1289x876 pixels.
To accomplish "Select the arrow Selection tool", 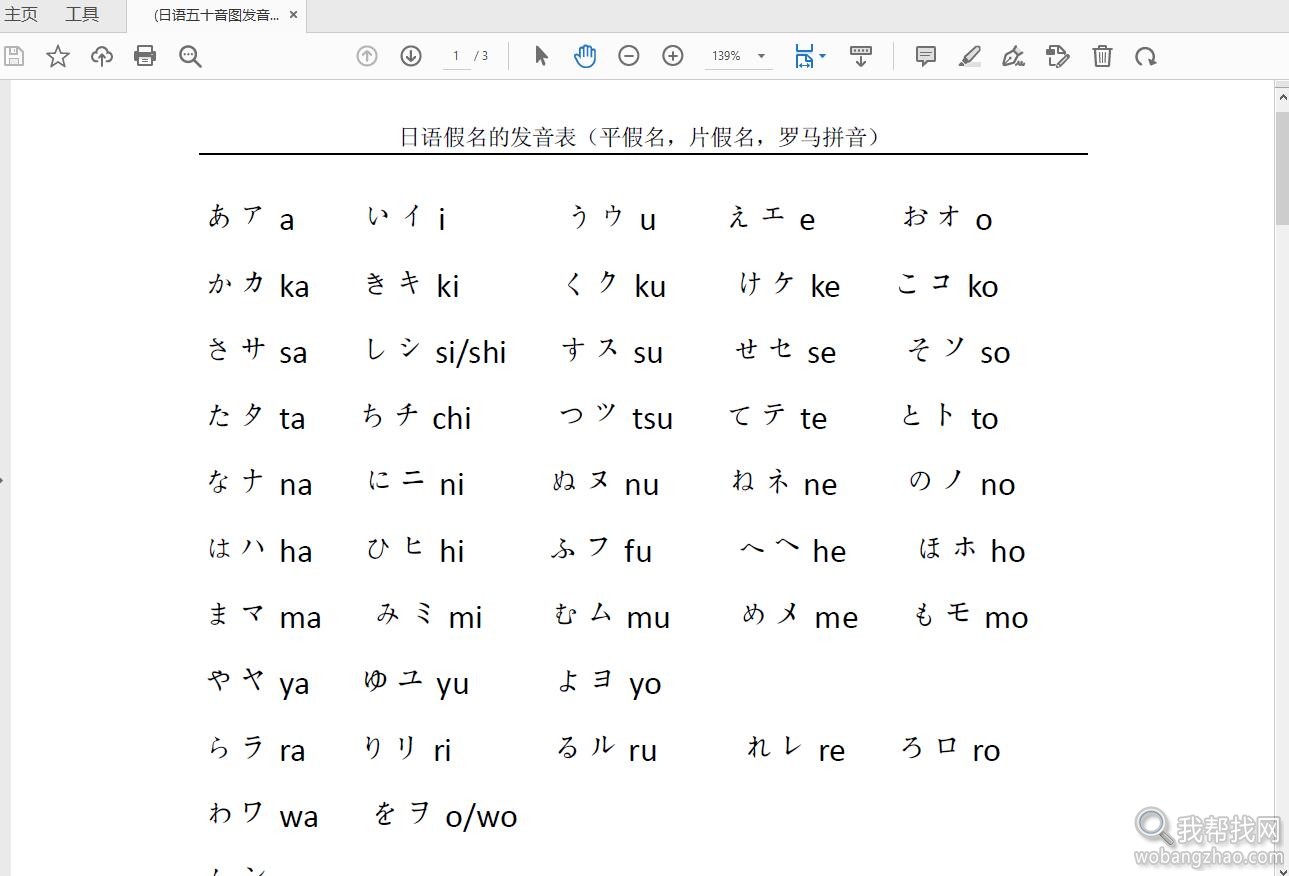I will click(541, 56).
